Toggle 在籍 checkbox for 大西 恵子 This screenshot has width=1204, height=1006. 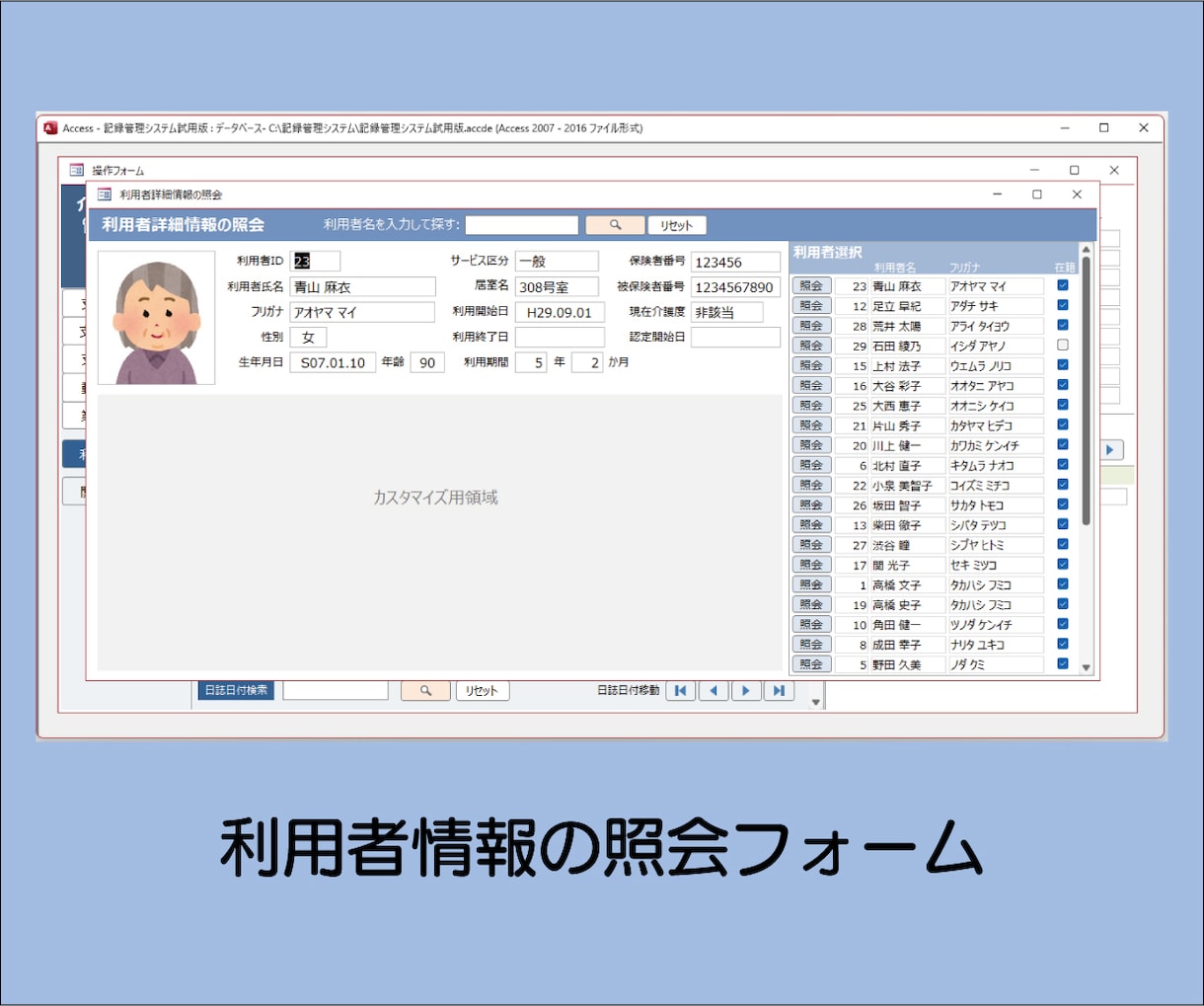1063,405
